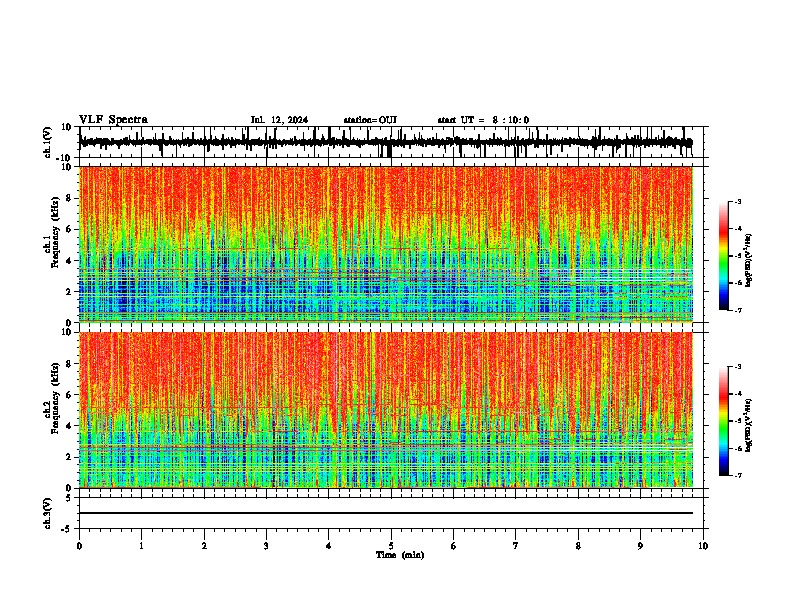Click the "ch.1(V)" waveform axis label
The width and height of the screenshot is (792, 612).
coord(48,142)
